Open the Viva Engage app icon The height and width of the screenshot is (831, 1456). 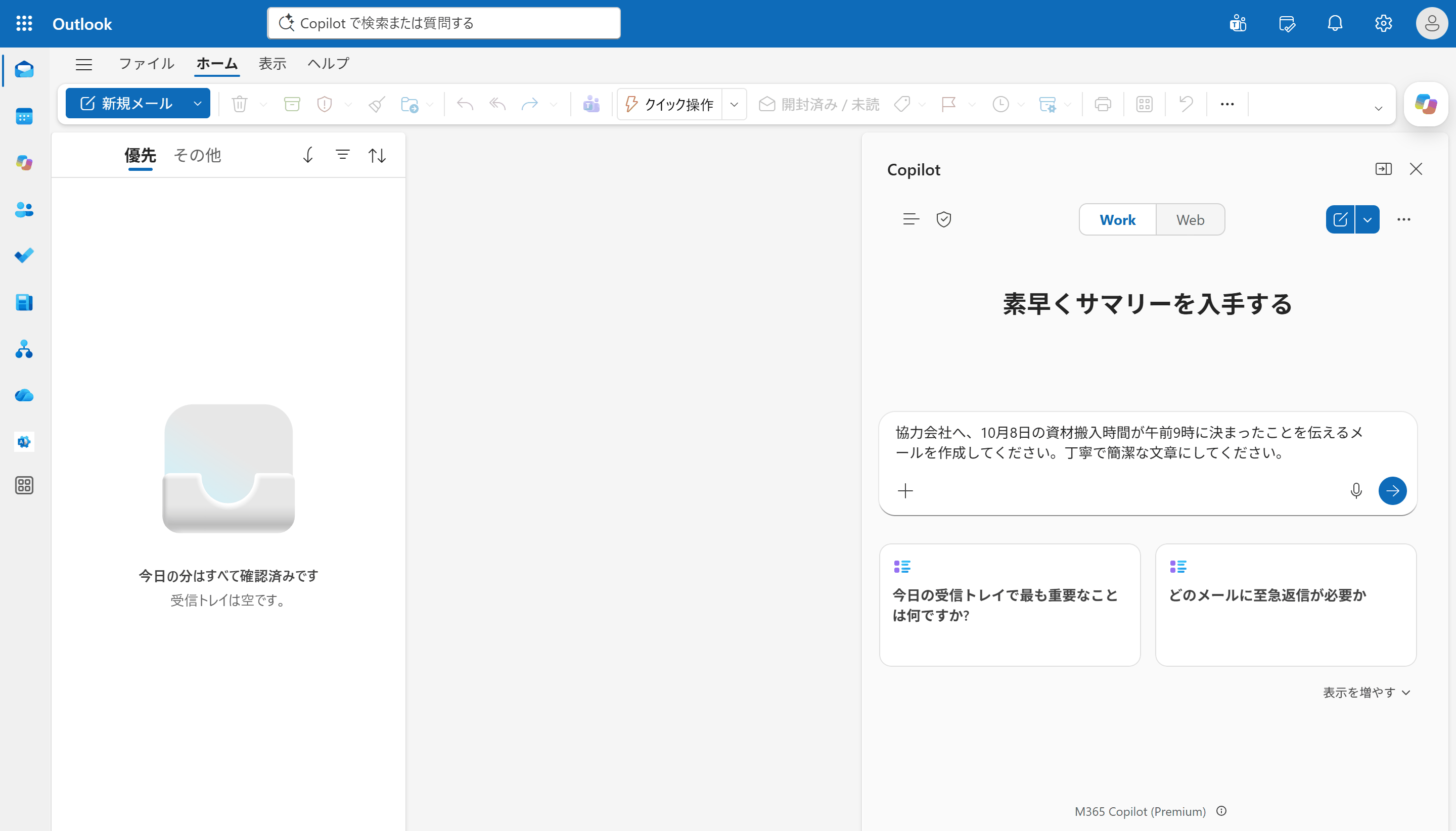pos(24,442)
